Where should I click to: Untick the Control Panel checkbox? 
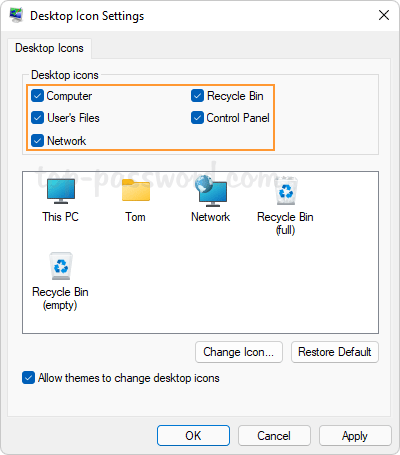[197, 118]
